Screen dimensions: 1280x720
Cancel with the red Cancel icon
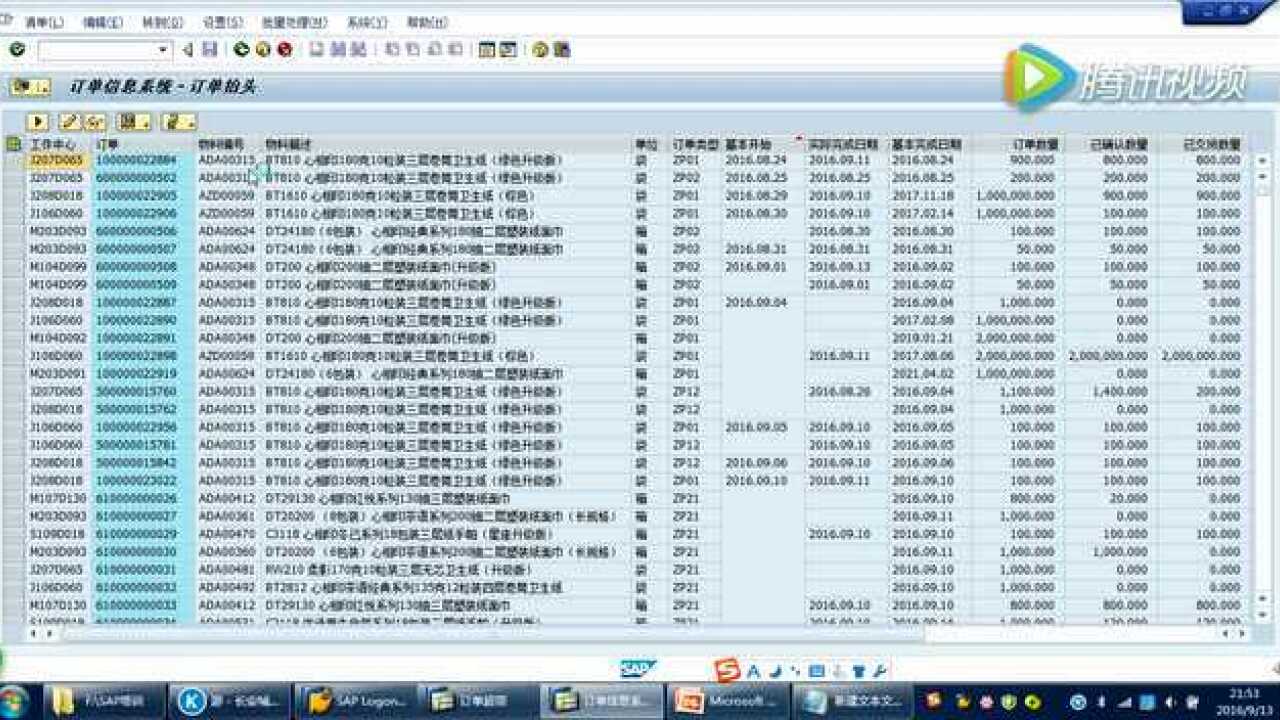pyautogui.click(x=285, y=49)
